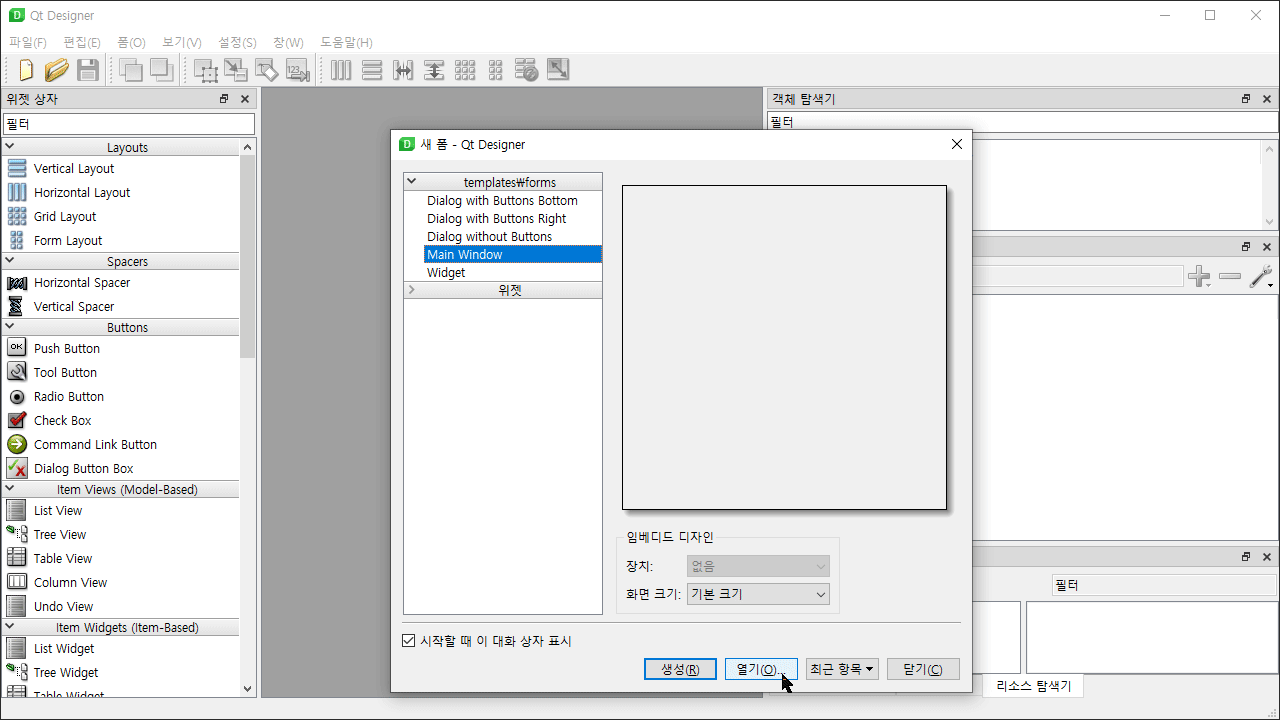Collapse the Layouts category
Viewport: 1280px width, 720px height.
pyautogui.click(x=10, y=147)
